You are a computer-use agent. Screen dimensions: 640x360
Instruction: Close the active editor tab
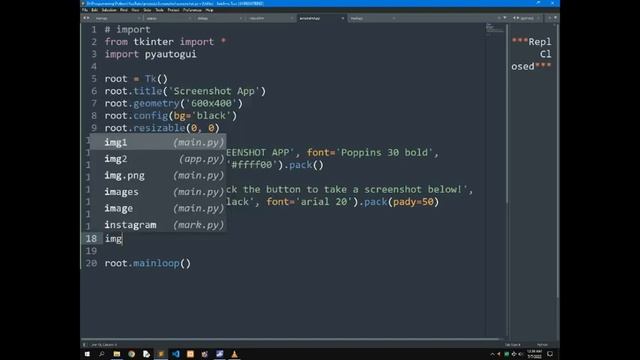(x=342, y=18)
